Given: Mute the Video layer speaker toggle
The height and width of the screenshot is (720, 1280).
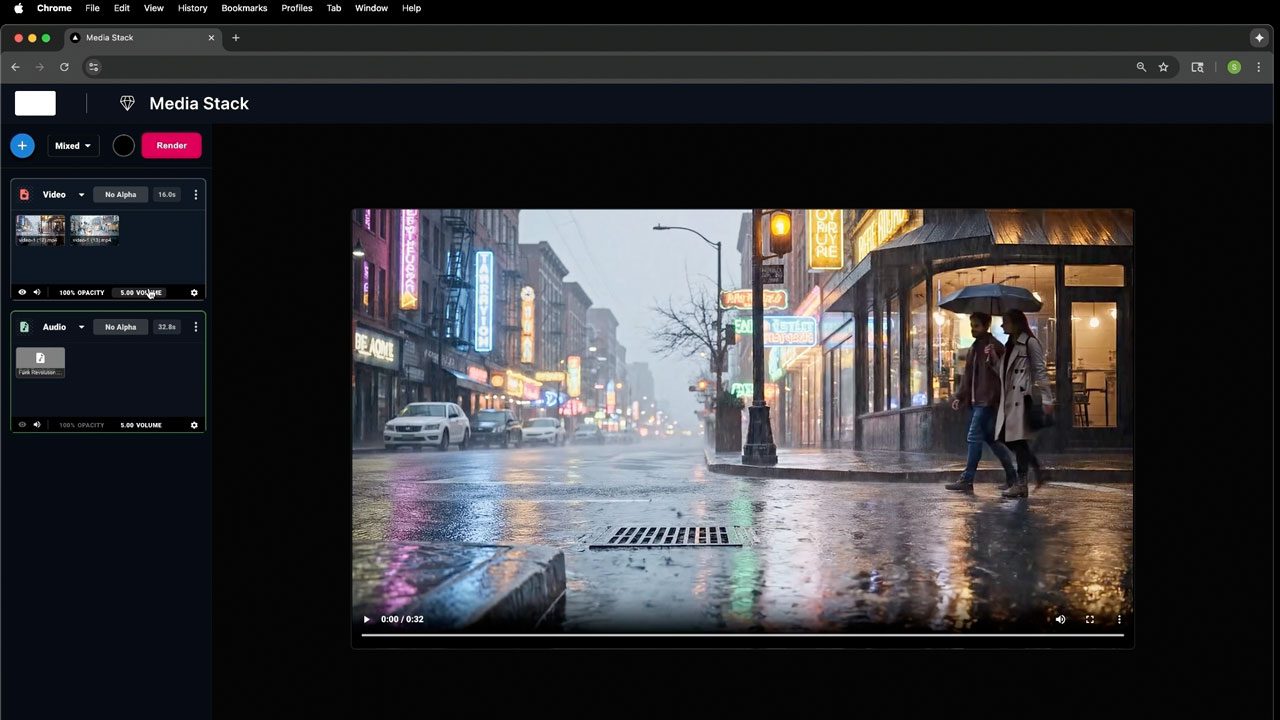Looking at the screenshot, I should click(x=37, y=293).
